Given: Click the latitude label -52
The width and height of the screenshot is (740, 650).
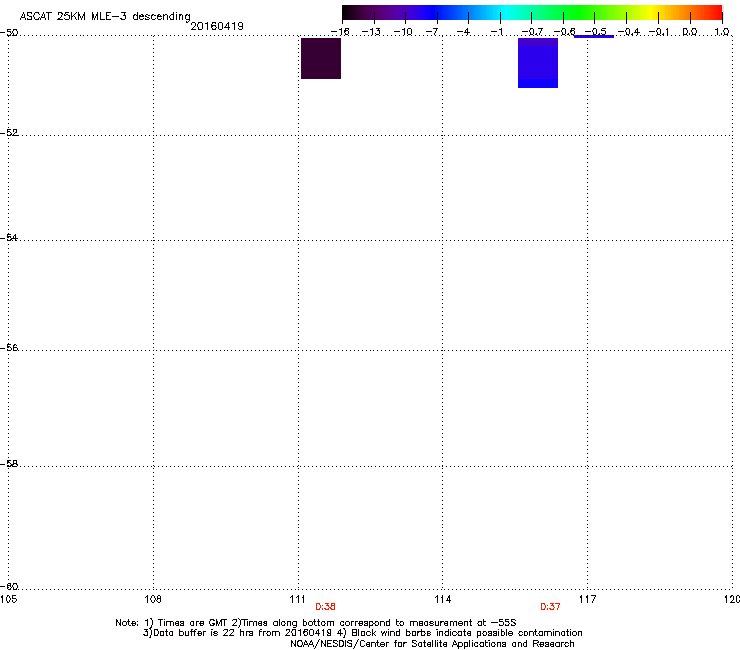Looking at the screenshot, I should (x=9, y=133).
